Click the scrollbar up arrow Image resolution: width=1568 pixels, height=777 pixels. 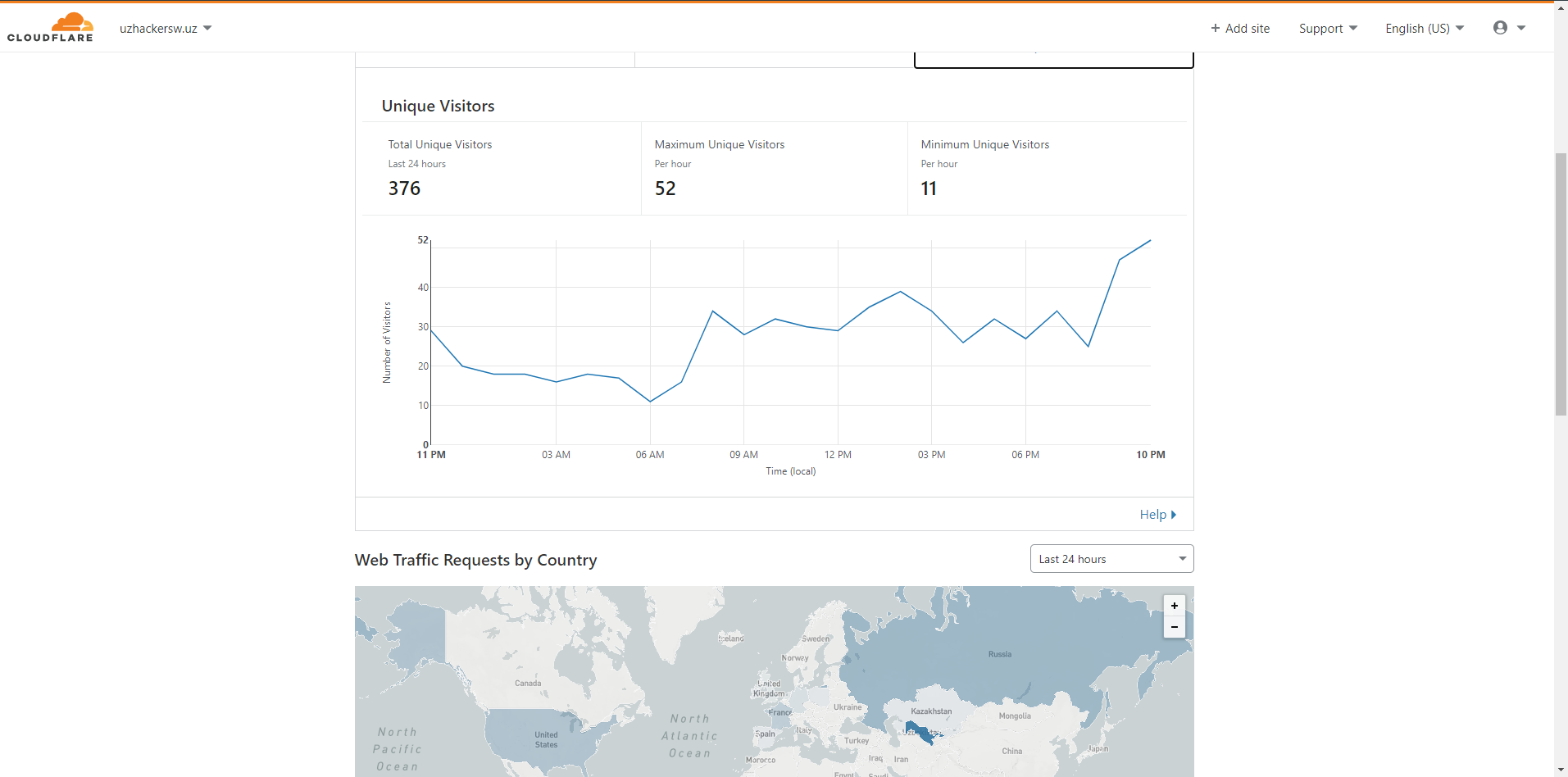coord(1561,7)
